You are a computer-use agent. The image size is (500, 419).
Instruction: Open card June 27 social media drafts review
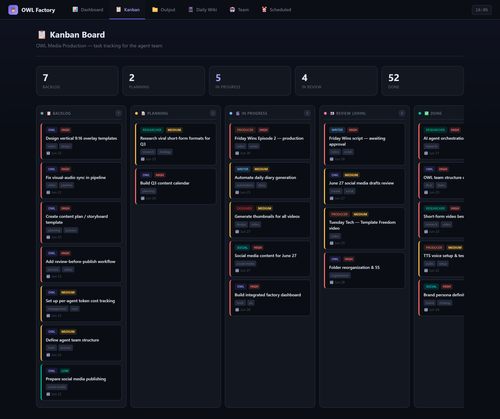click(x=364, y=186)
